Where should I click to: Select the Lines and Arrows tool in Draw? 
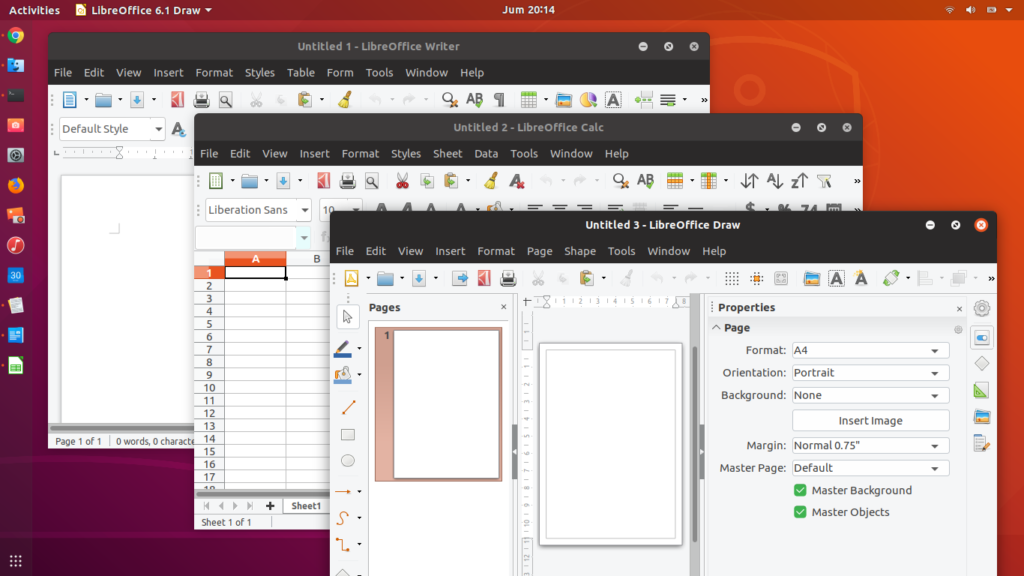pyautogui.click(x=343, y=491)
